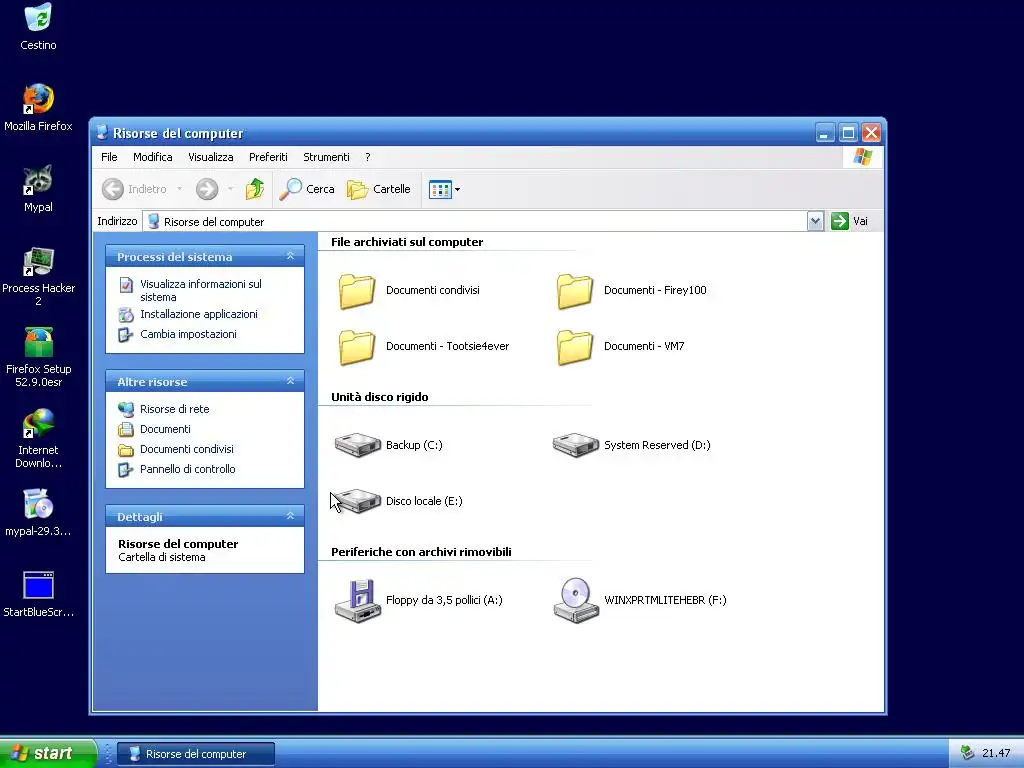
Task: Open dropdown arrow next to Indietro
Action: (x=180, y=189)
